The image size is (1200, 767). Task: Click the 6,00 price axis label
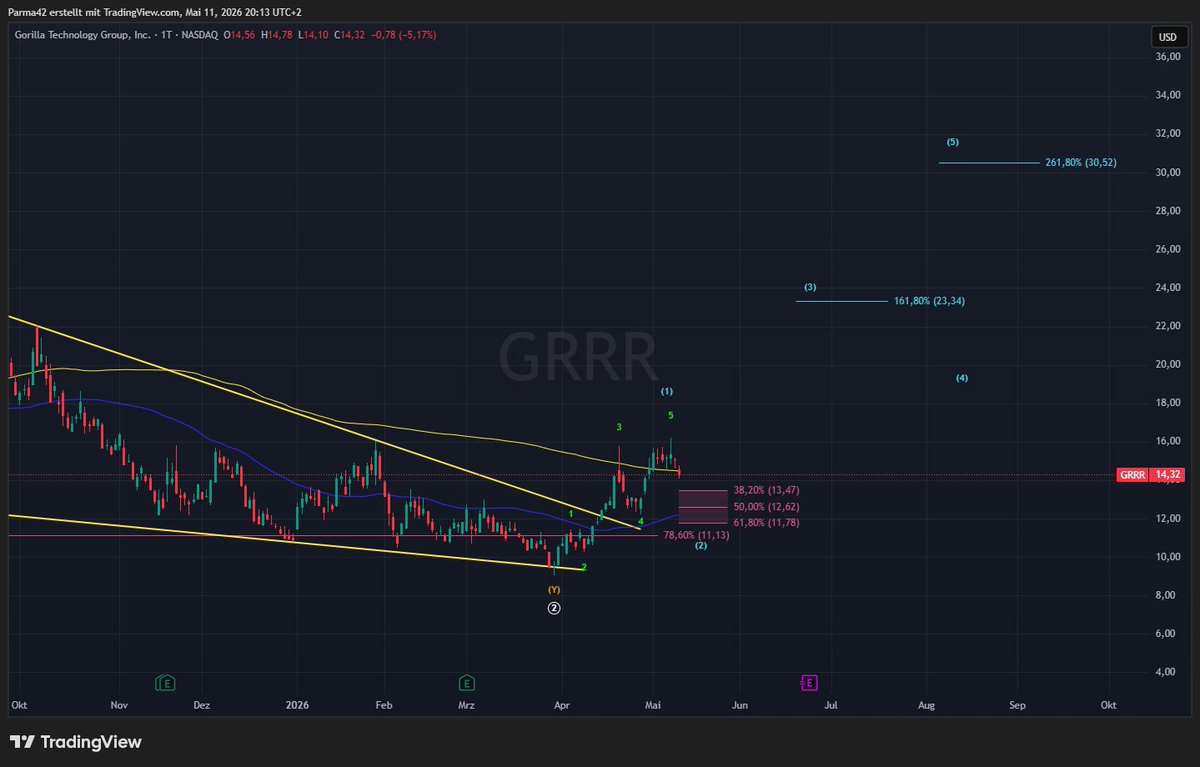click(1168, 634)
